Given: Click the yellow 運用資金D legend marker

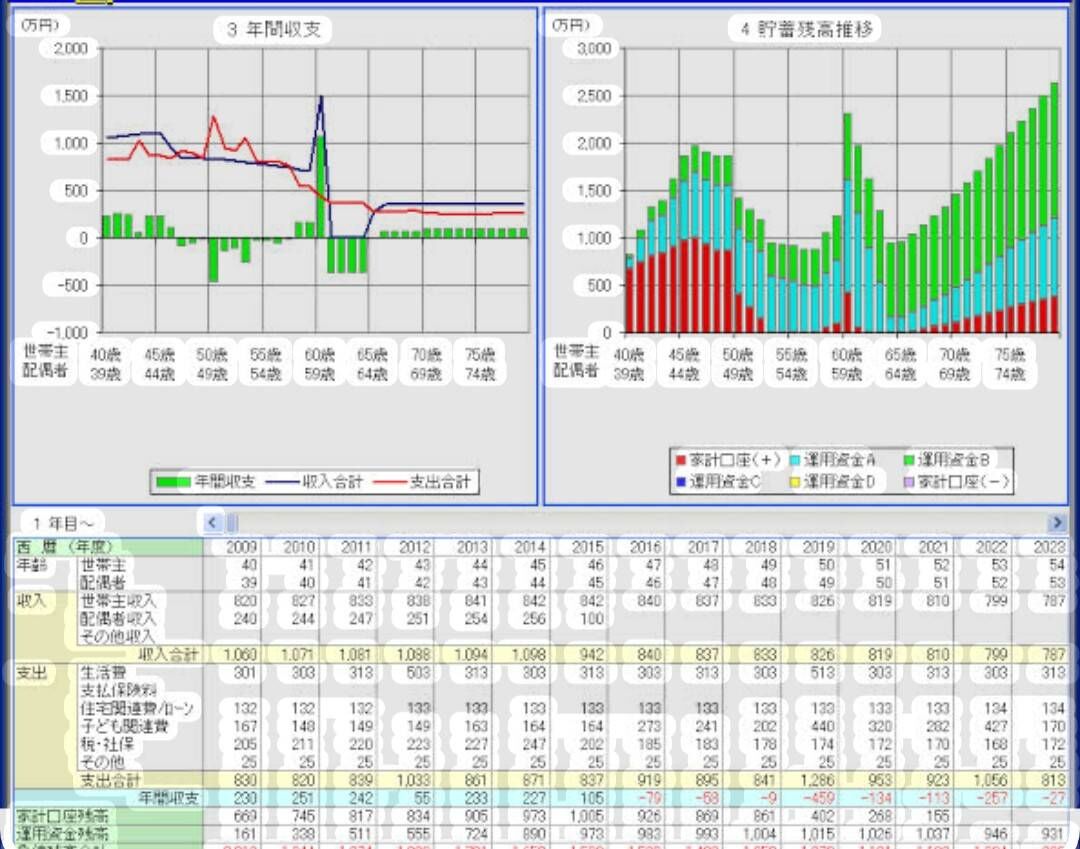Looking at the screenshot, I should (x=795, y=481).
